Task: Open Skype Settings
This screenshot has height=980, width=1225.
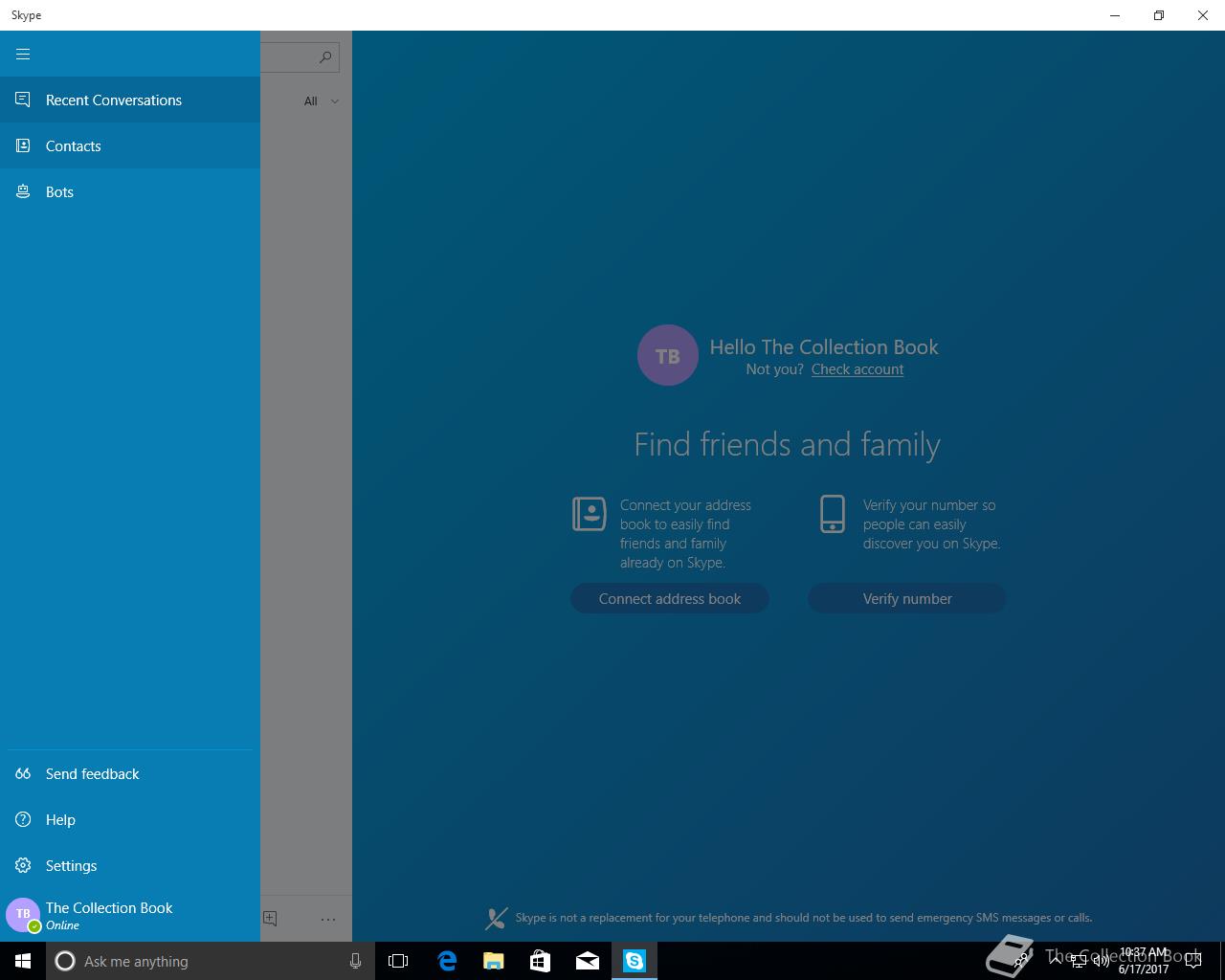Action: (x=130, y=865)
